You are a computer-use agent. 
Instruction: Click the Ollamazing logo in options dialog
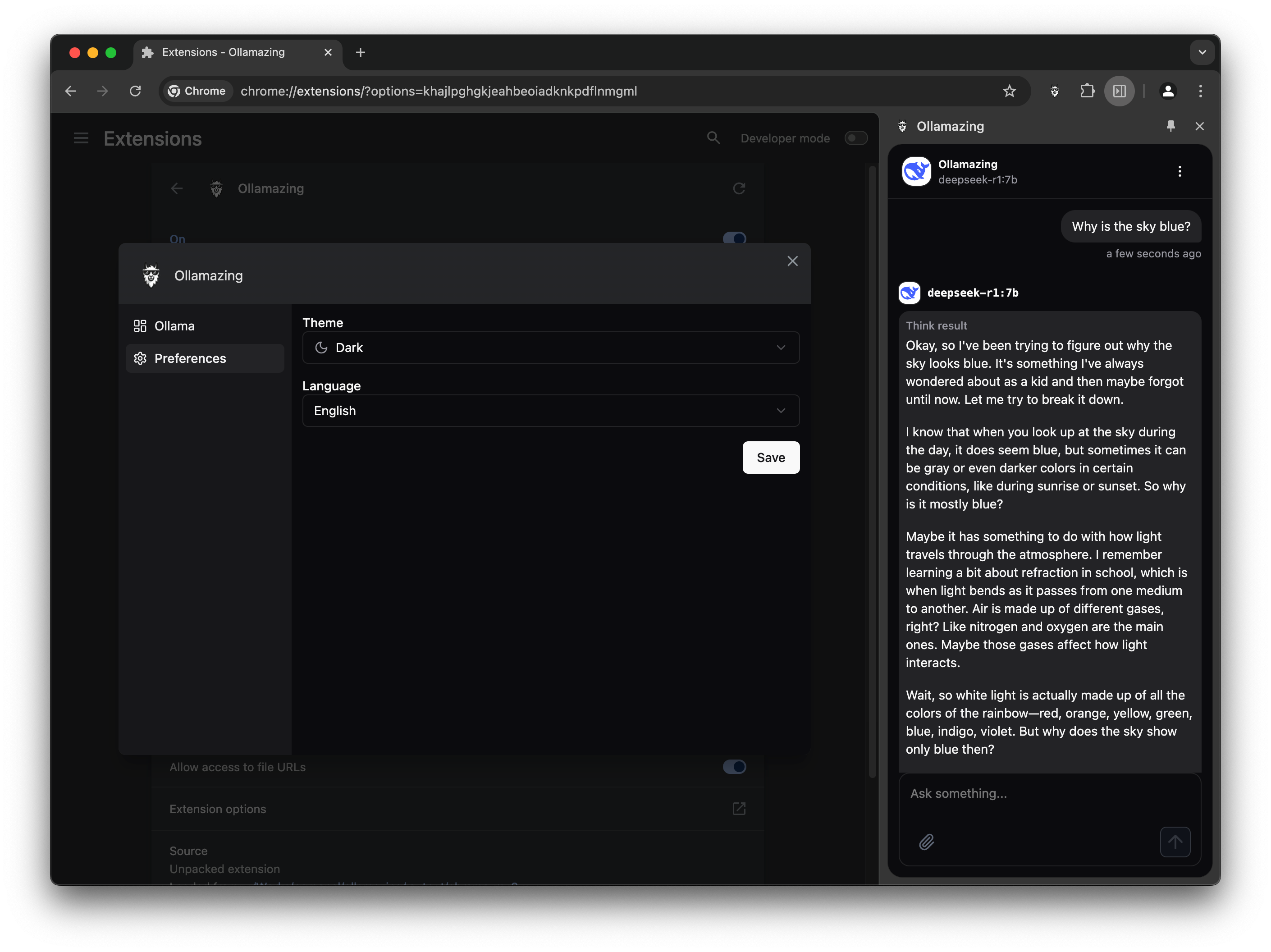(x=151, y=275)
